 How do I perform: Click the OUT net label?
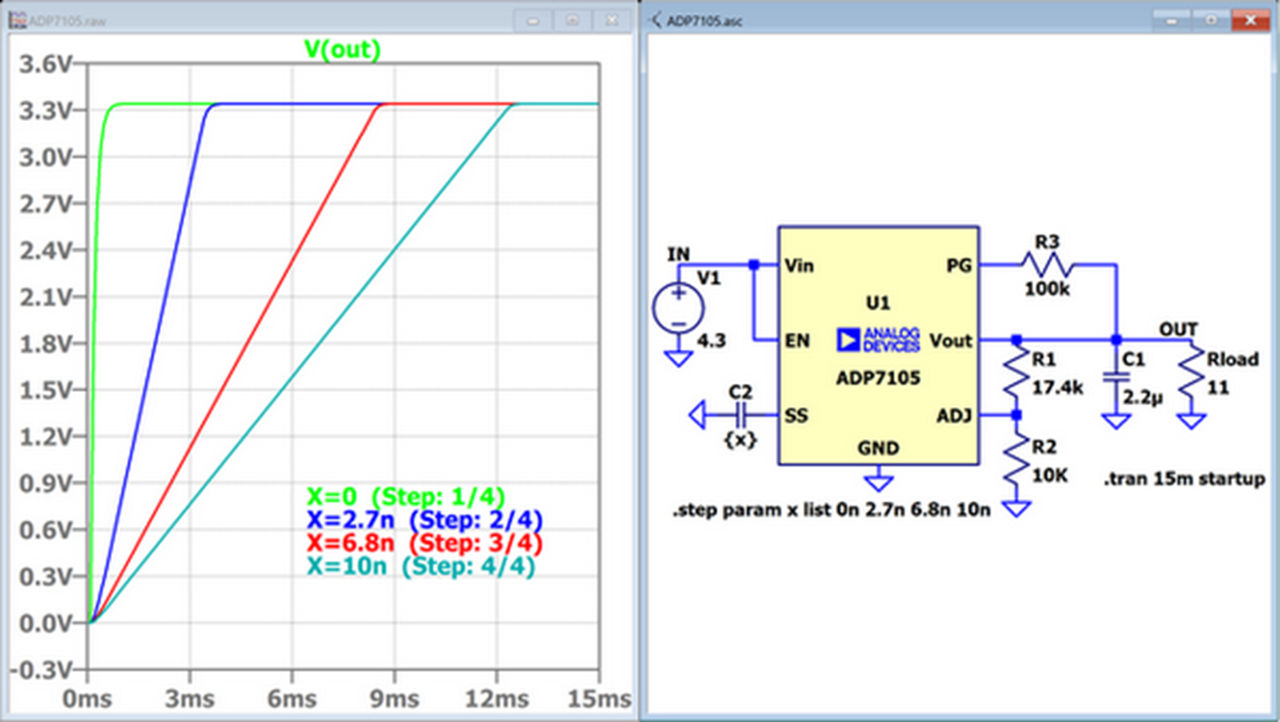(1178, 329)
